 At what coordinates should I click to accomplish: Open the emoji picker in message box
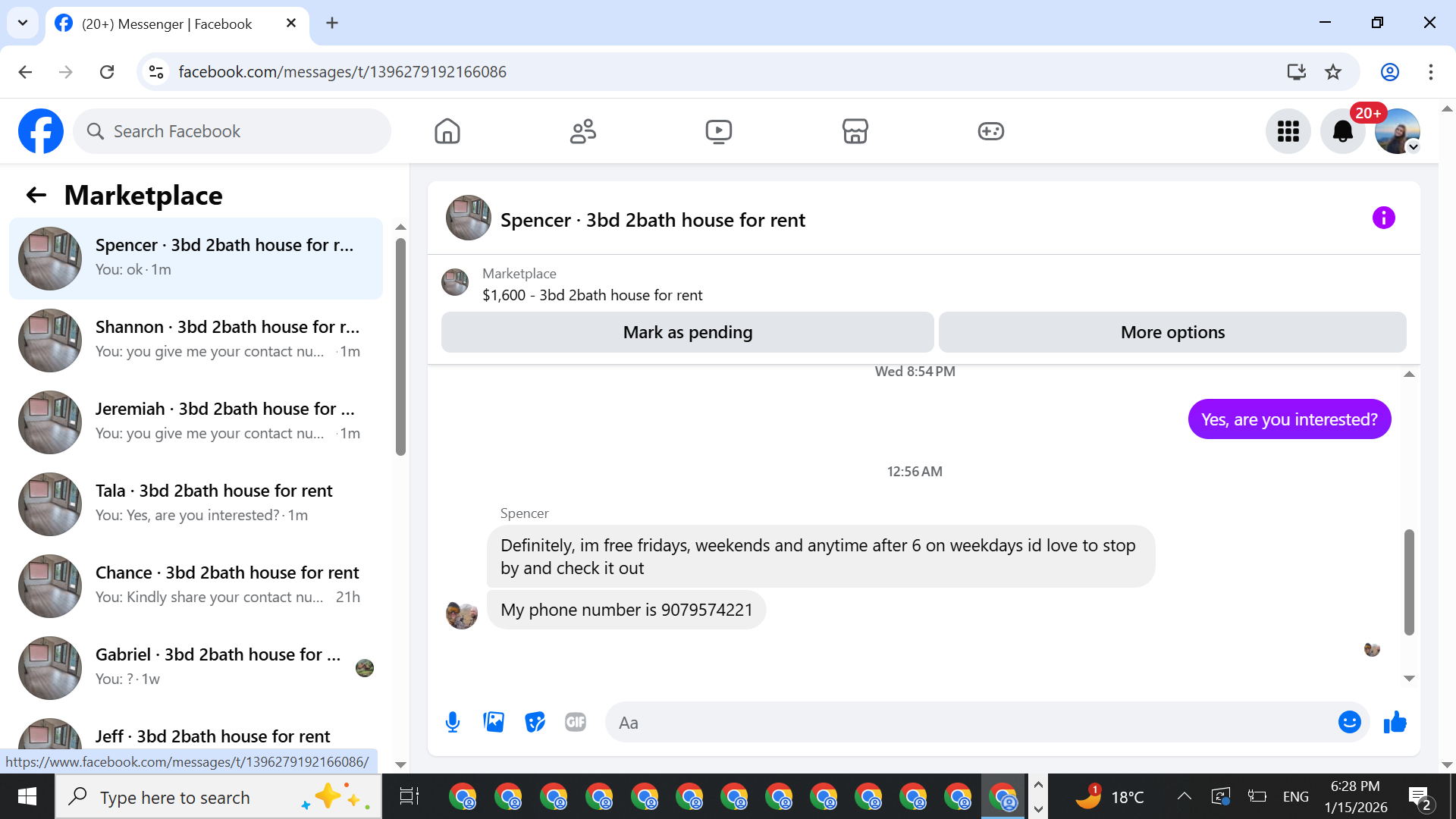click(x=1349, y=722)
